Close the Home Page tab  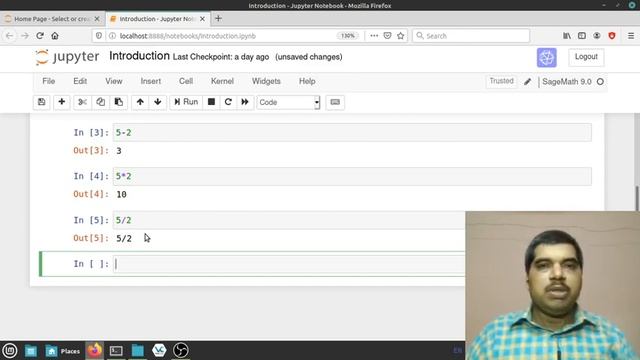pos(97,19)
